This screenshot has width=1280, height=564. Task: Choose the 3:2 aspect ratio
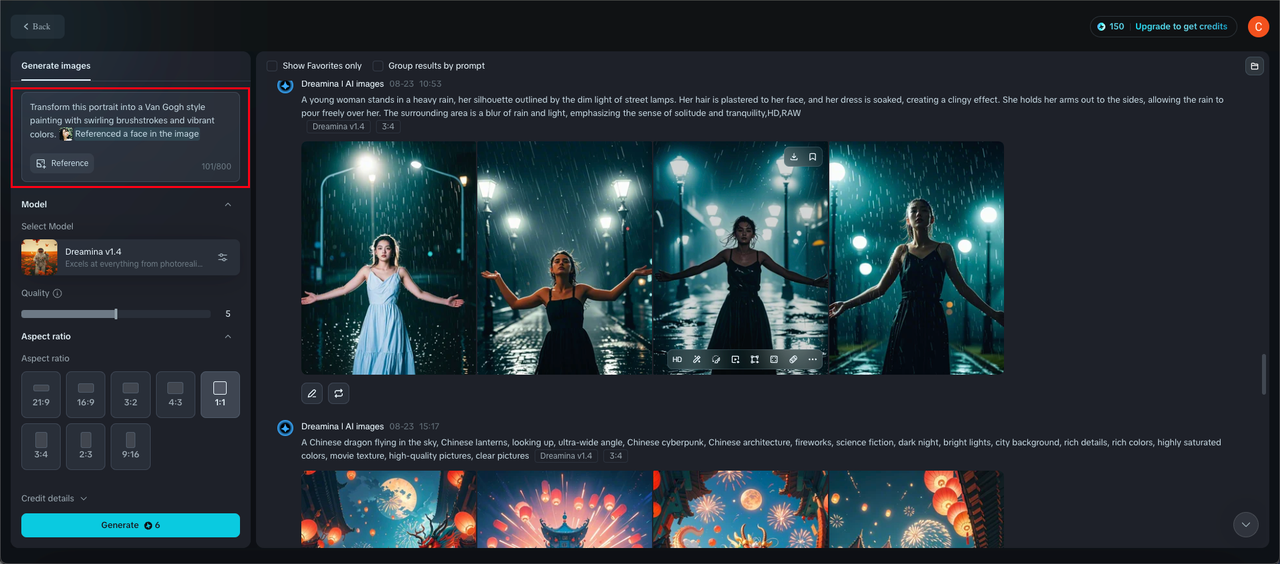pyautogui.click(x=130, y=394)
